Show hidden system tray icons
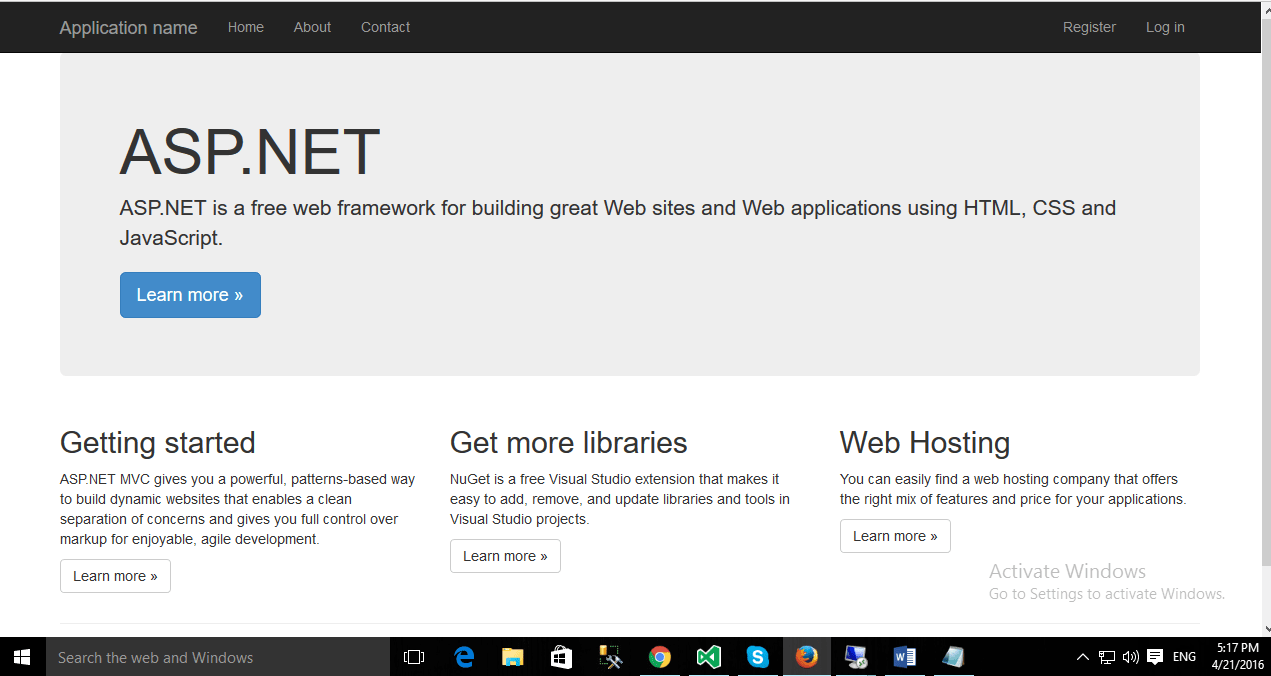 [1083, 657]
